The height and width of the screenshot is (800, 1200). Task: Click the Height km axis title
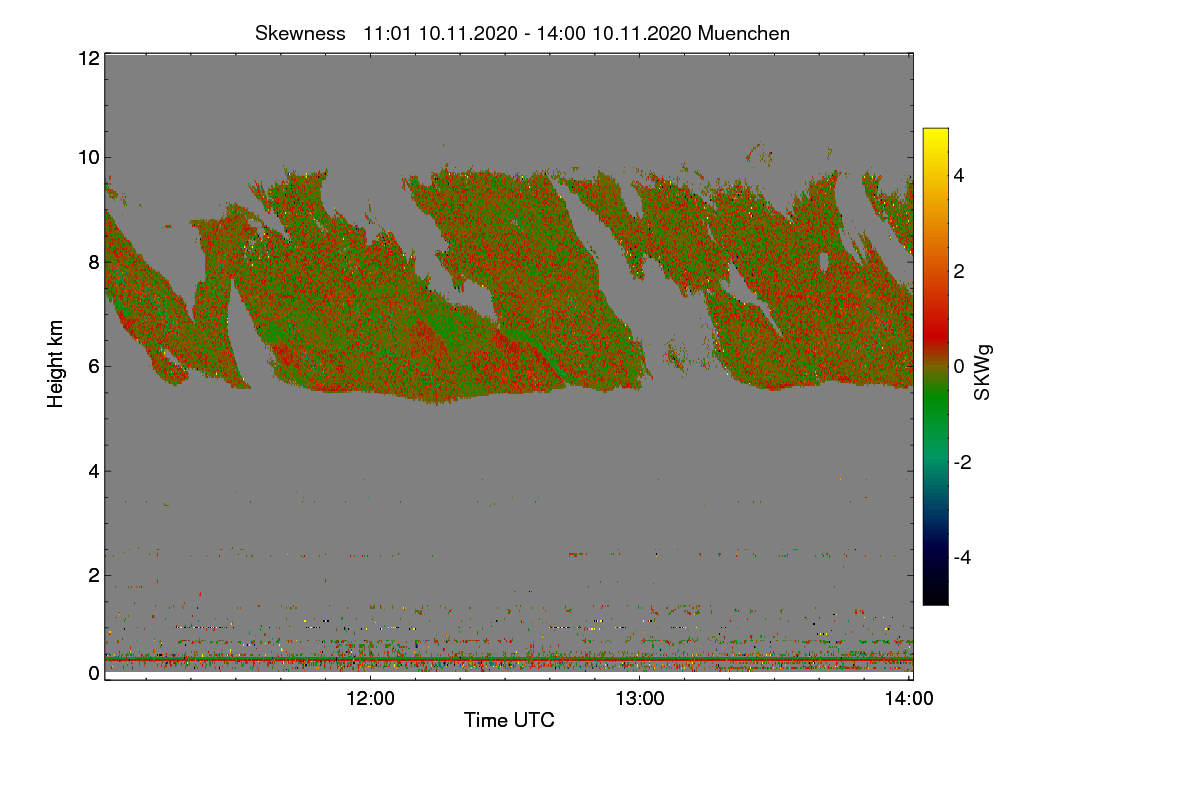[x=56, y=364]
